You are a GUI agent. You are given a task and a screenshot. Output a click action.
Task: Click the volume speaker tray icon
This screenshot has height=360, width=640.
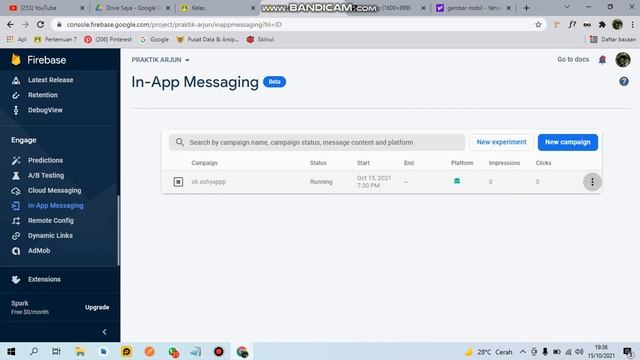coord(579,351)
